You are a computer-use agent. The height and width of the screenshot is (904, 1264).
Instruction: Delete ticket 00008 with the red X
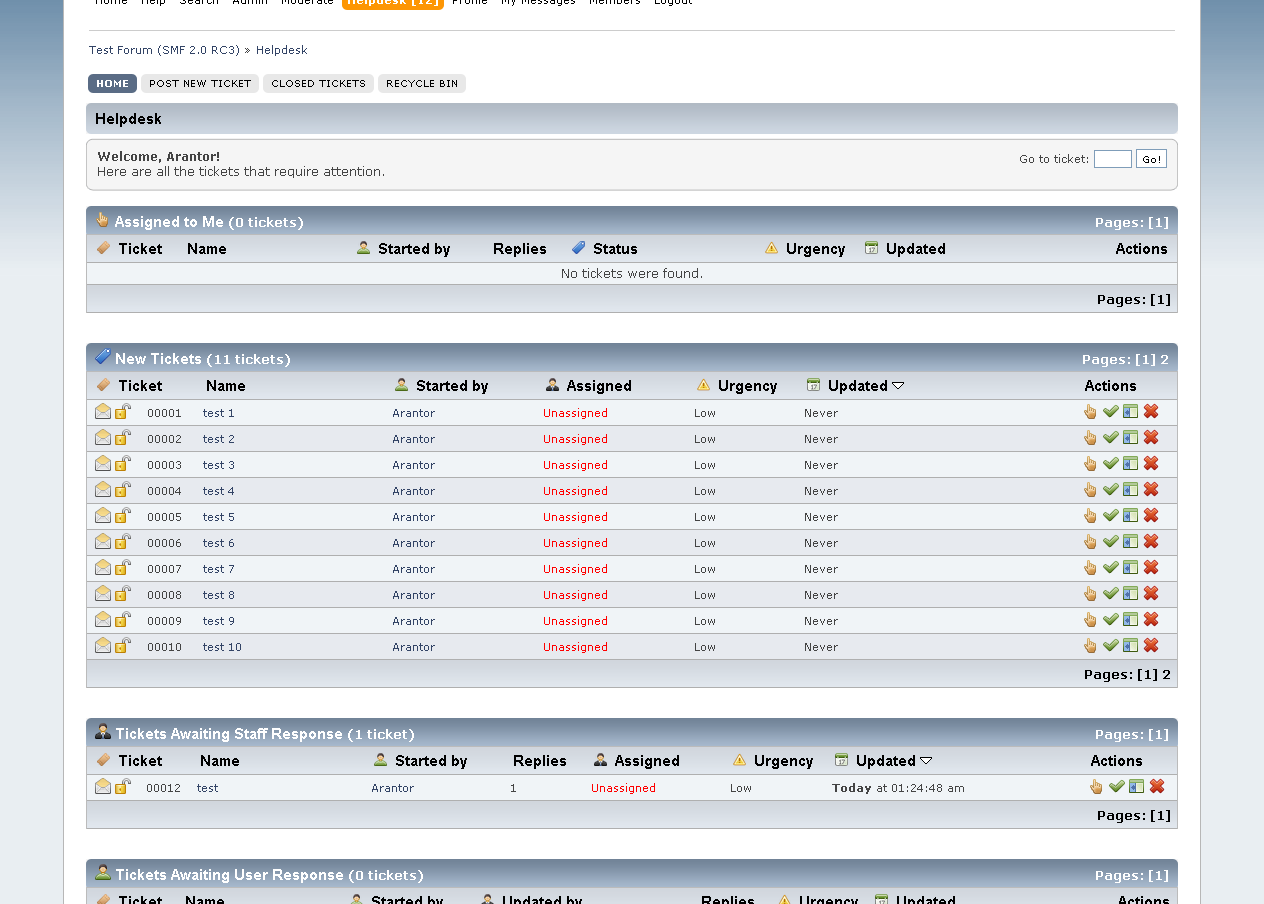[1151, 593]
